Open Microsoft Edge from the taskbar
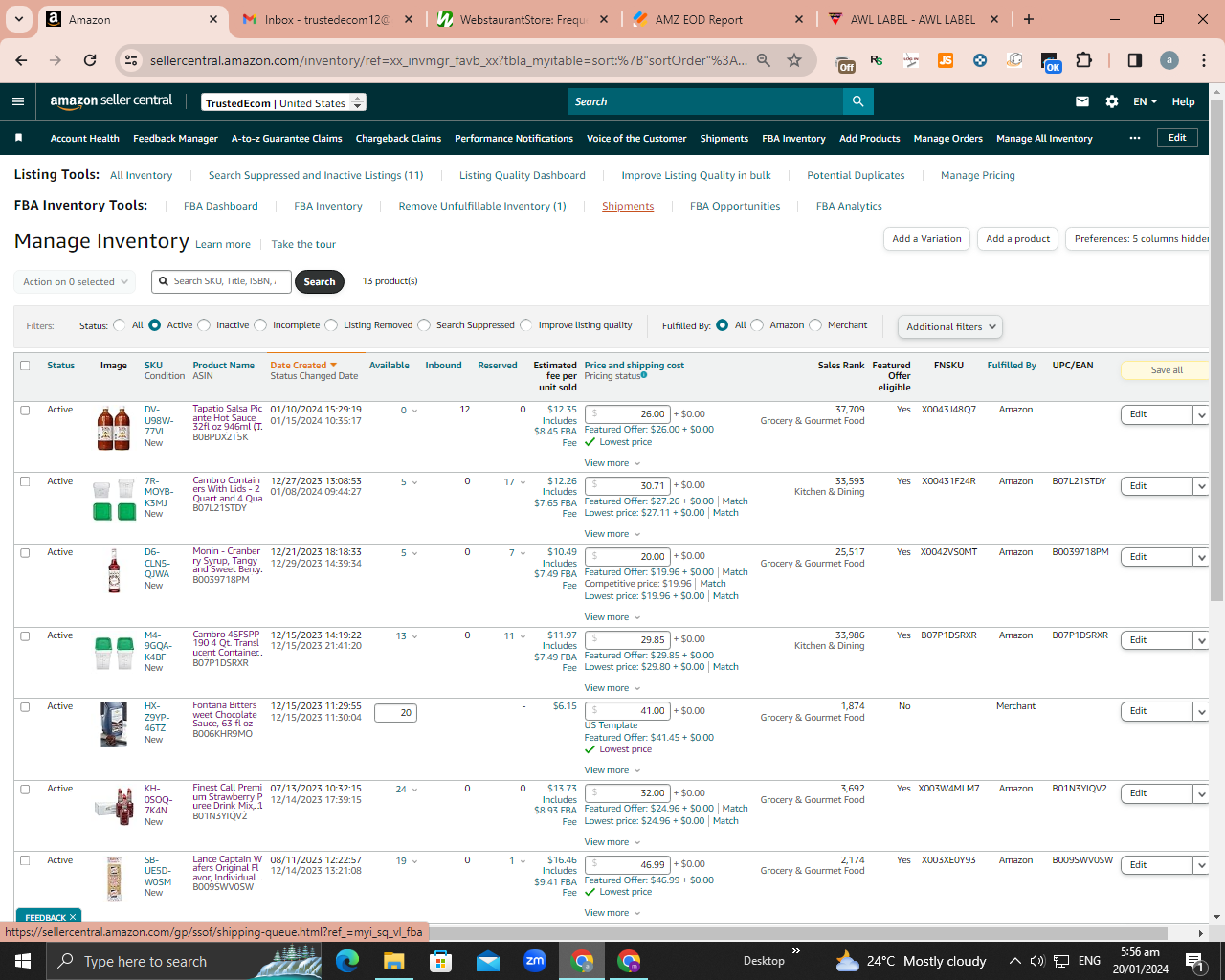Image resolution: width=1225 pixels, height=980 pixels. (346, 961)
